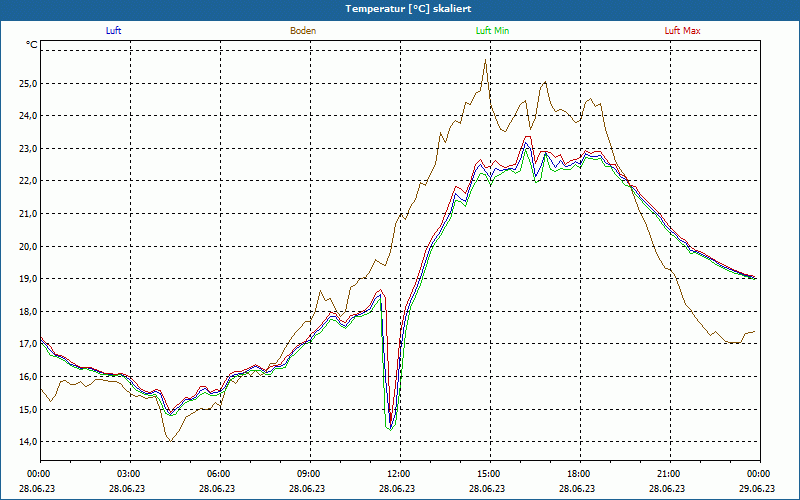This screenshot has height=500, width=800.
Task: Select the 00:00 label above 29.06.23
Action: pyautogui.click(x=757, y=474)
